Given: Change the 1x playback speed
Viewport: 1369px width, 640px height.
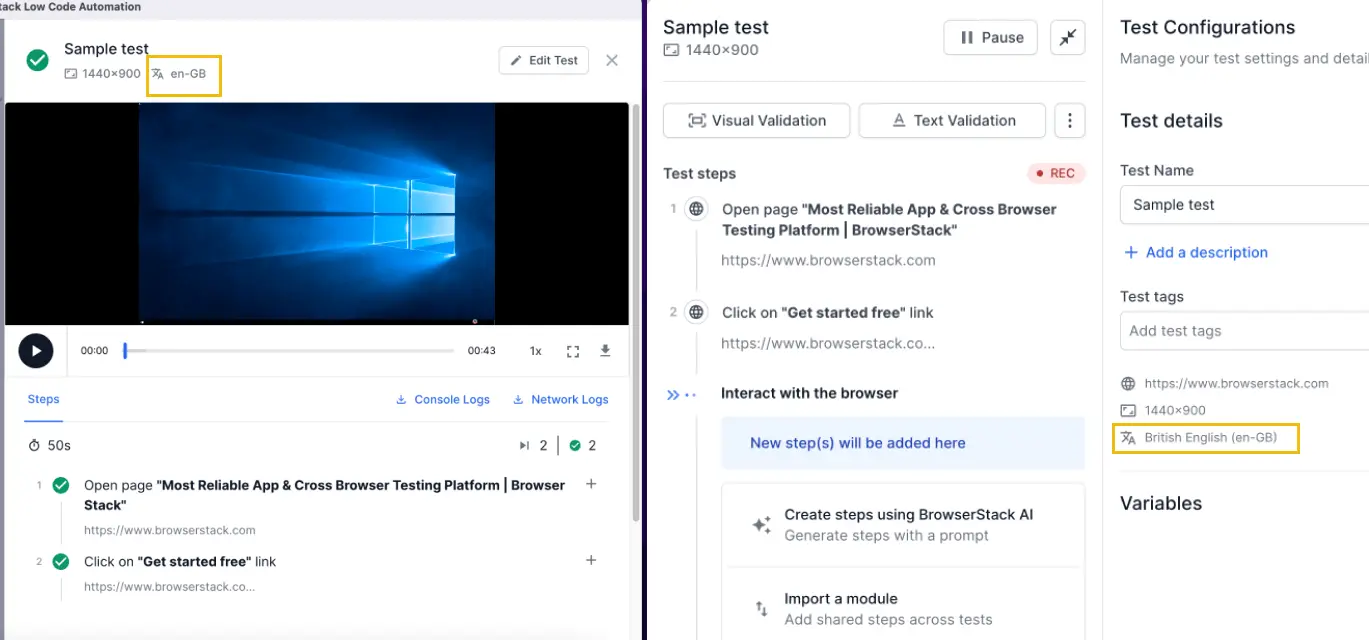Looking at the screenshot, I should [x=535, y=351].
